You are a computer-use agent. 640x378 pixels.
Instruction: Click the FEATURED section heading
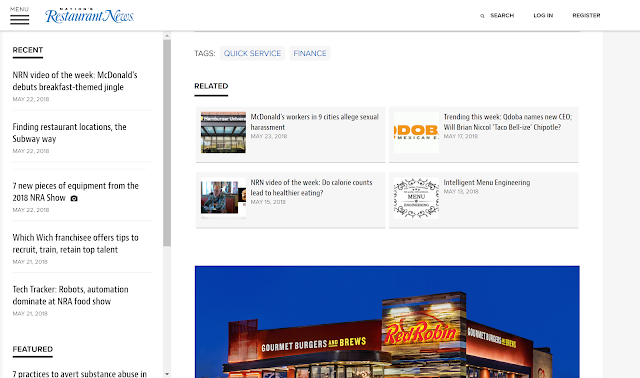(x=33, y=349)
